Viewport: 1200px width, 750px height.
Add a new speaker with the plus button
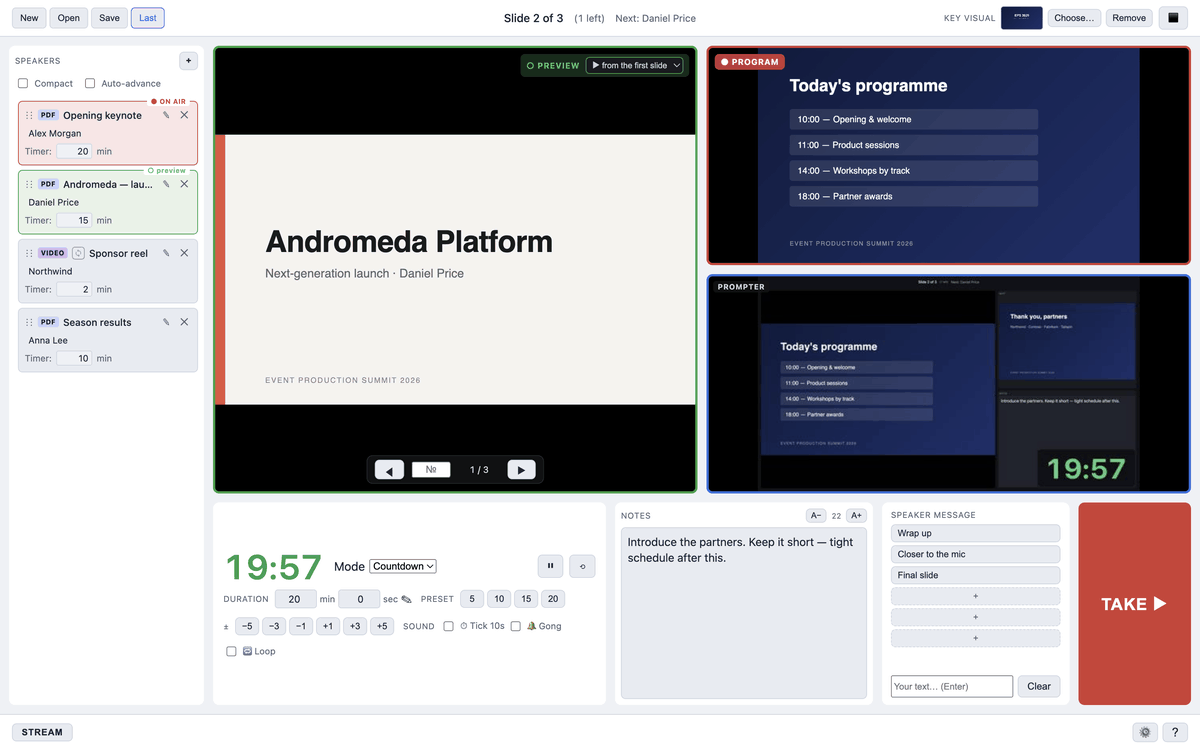point(188,61)
